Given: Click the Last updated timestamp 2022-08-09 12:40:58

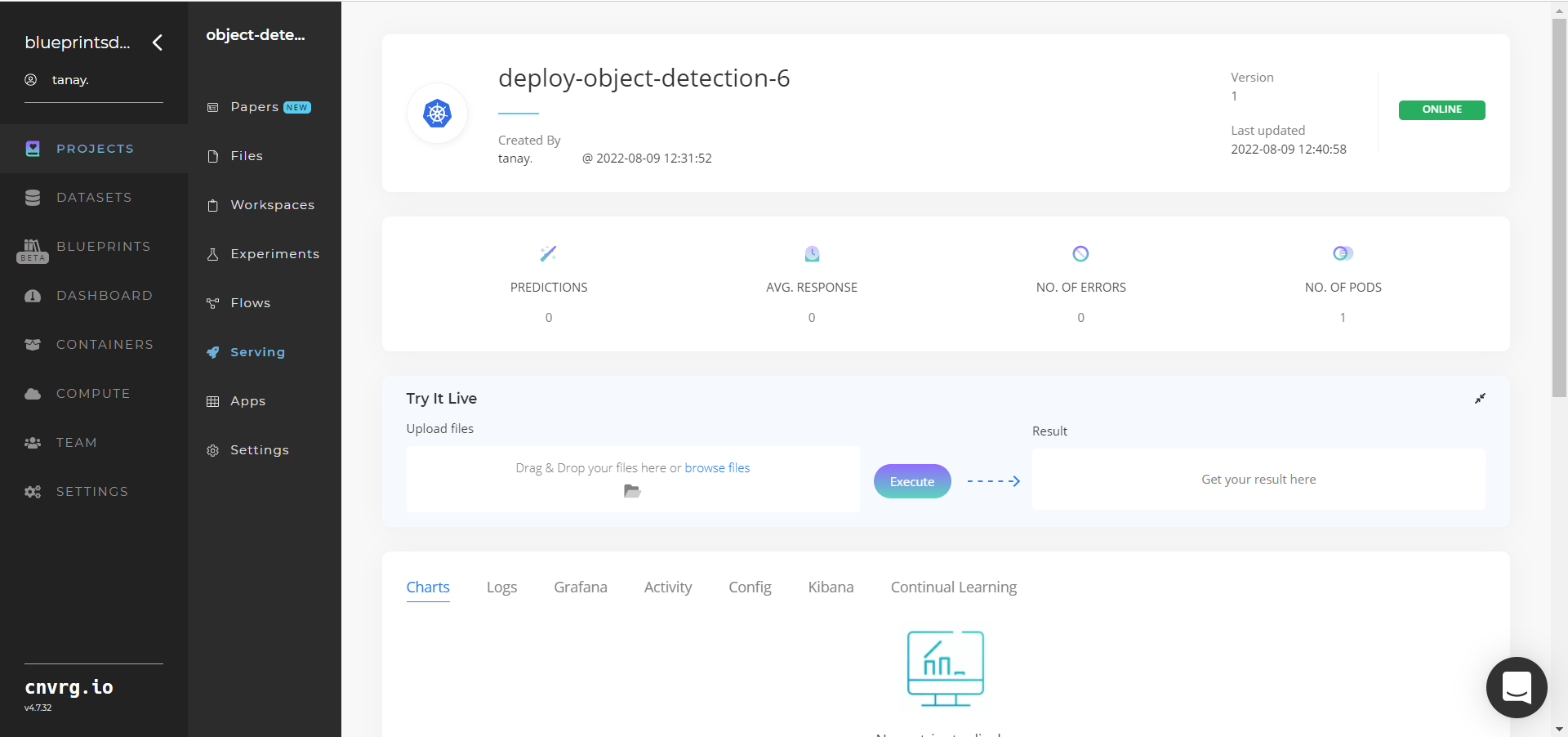Looking at the screenshot, I should tap(1289, 150).
